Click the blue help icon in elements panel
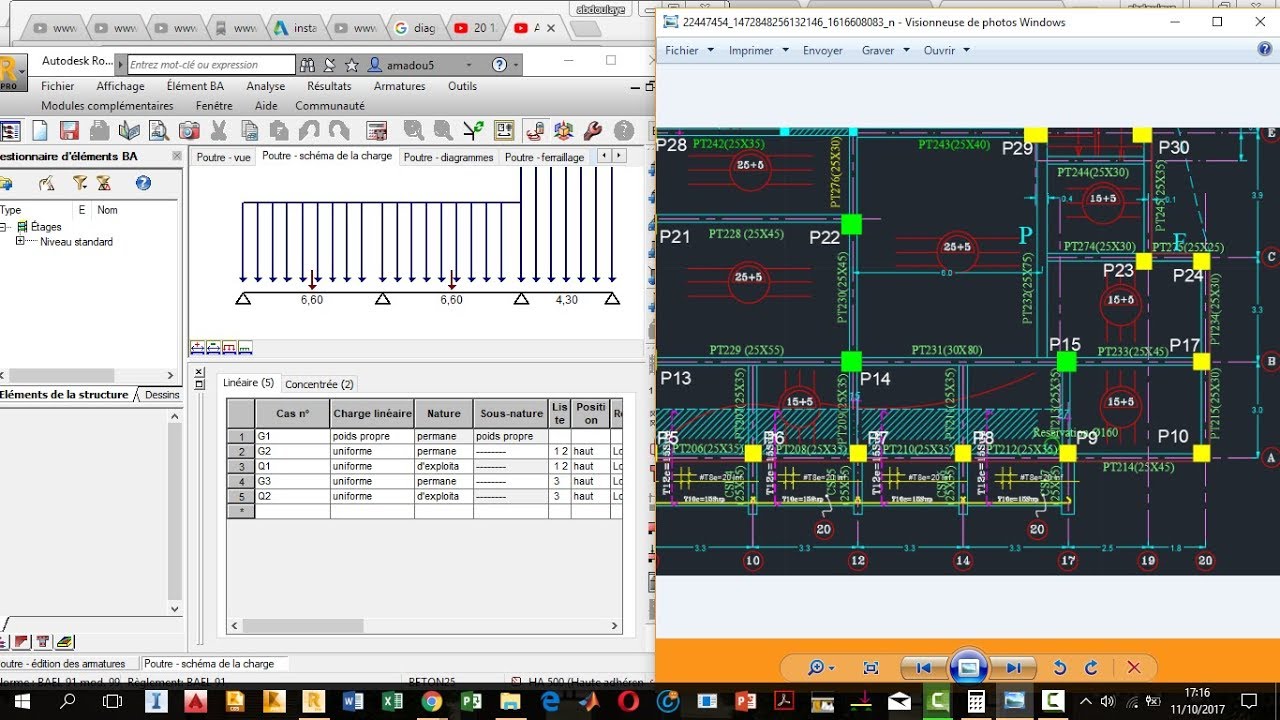This screenshot has height=720, width=1280. coord(143,183)
